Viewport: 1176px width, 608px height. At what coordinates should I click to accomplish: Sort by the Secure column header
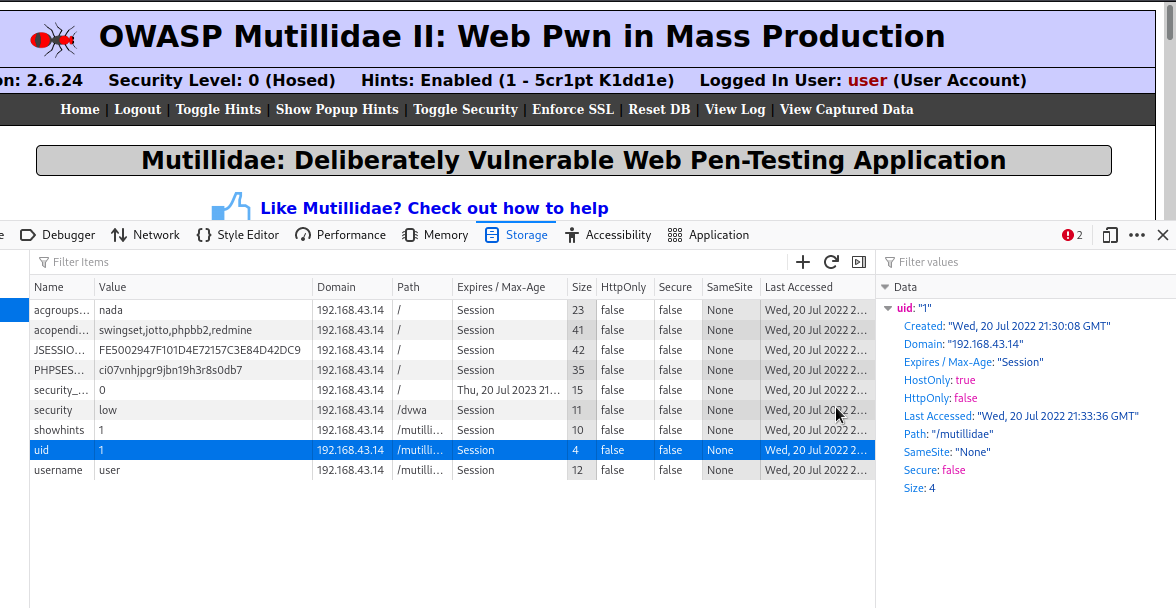(x=678, y=287)
